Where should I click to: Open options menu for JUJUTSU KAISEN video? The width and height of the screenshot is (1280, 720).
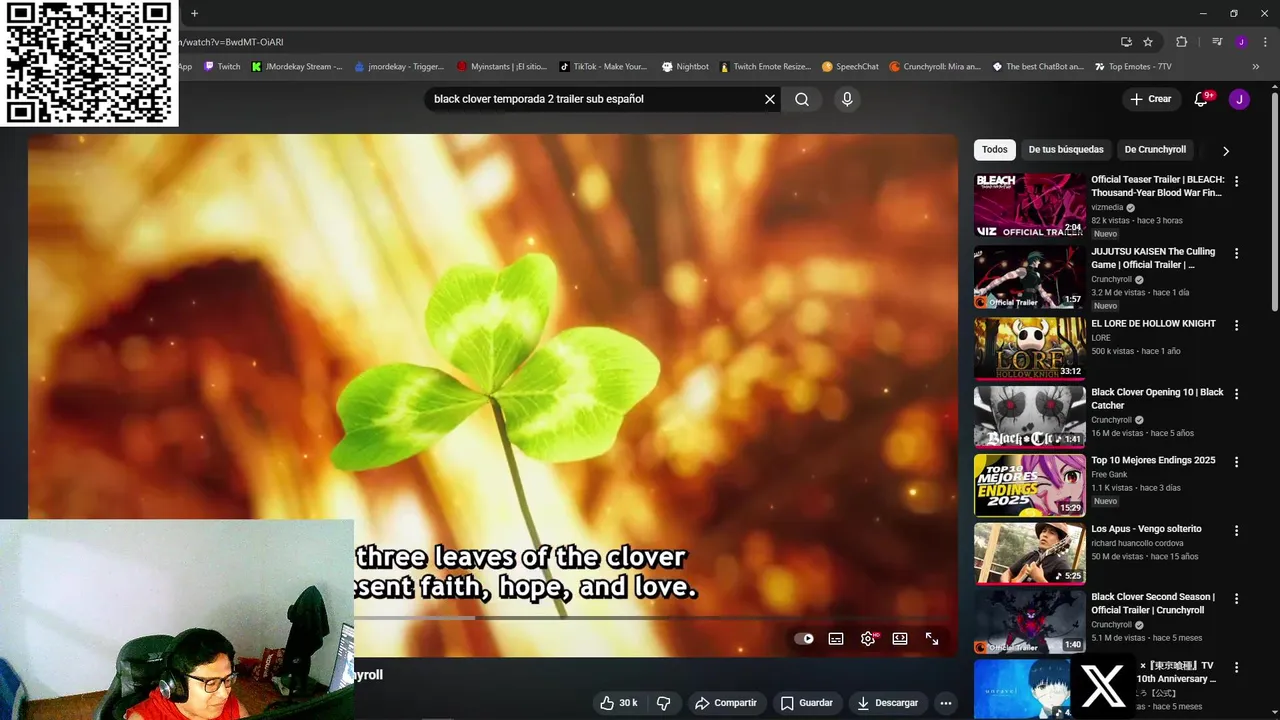point(1236,254)
